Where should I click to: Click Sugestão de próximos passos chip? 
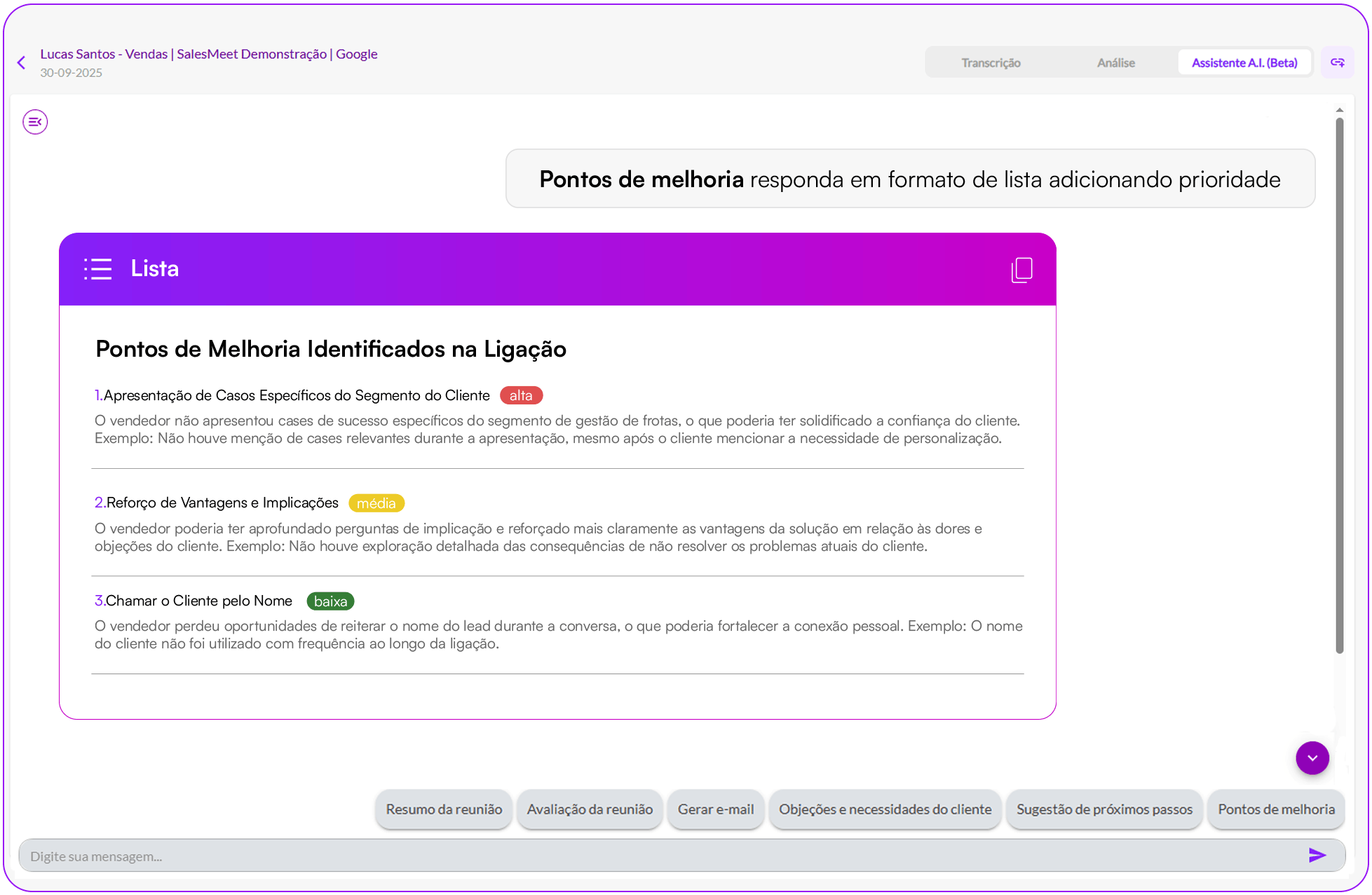tap(1104, 809)
